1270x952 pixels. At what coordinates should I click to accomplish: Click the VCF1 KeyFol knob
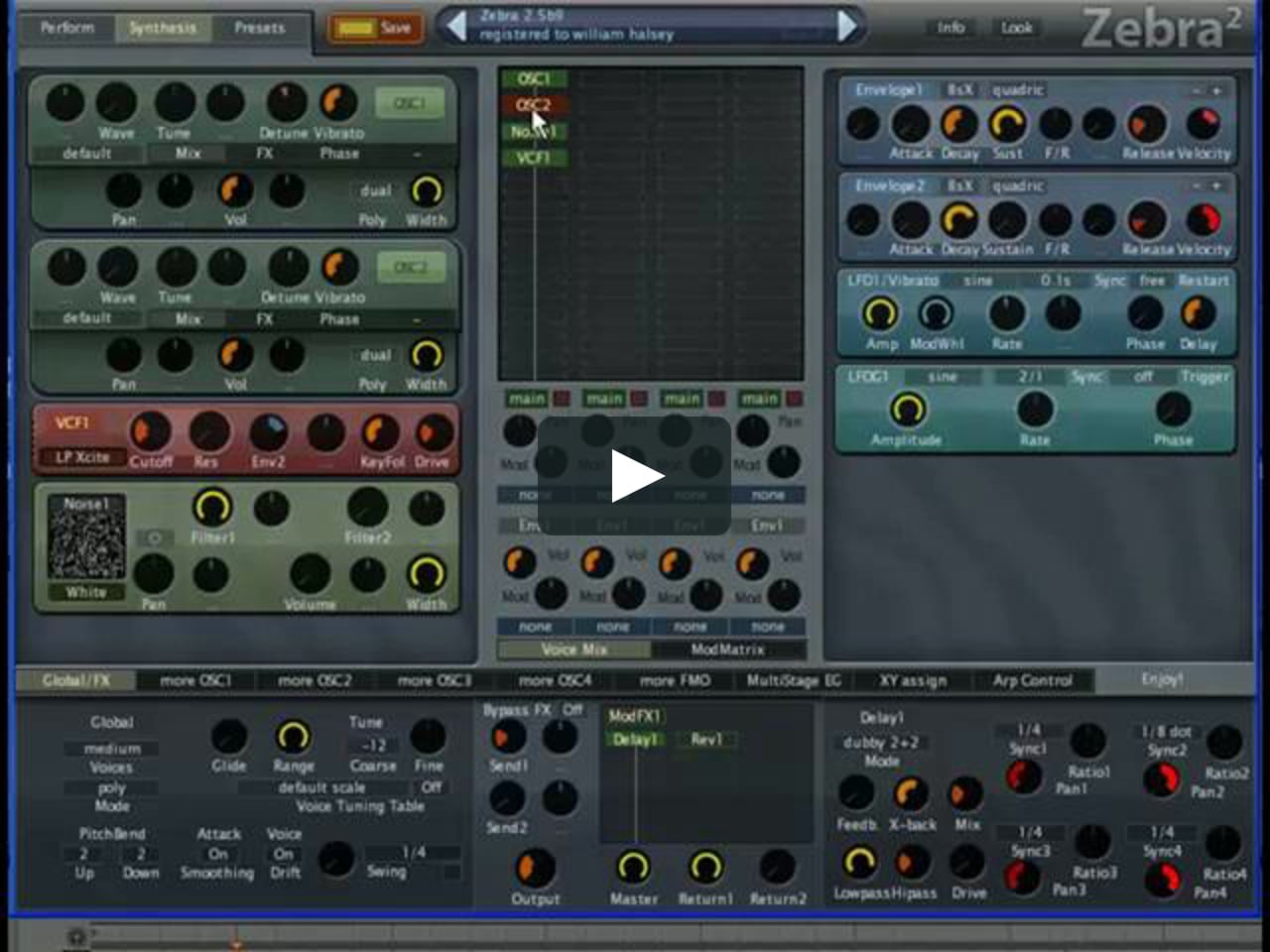click(x=379, y=432)
